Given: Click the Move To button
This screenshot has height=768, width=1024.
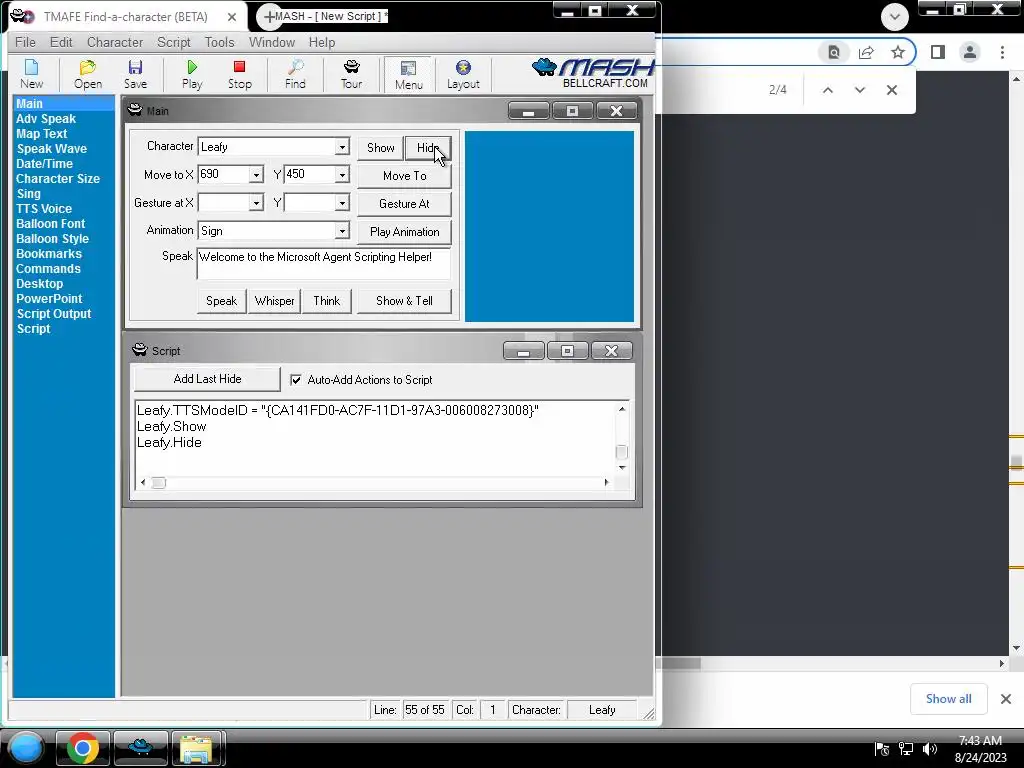Looking at the screenshot, I should 404,176.
